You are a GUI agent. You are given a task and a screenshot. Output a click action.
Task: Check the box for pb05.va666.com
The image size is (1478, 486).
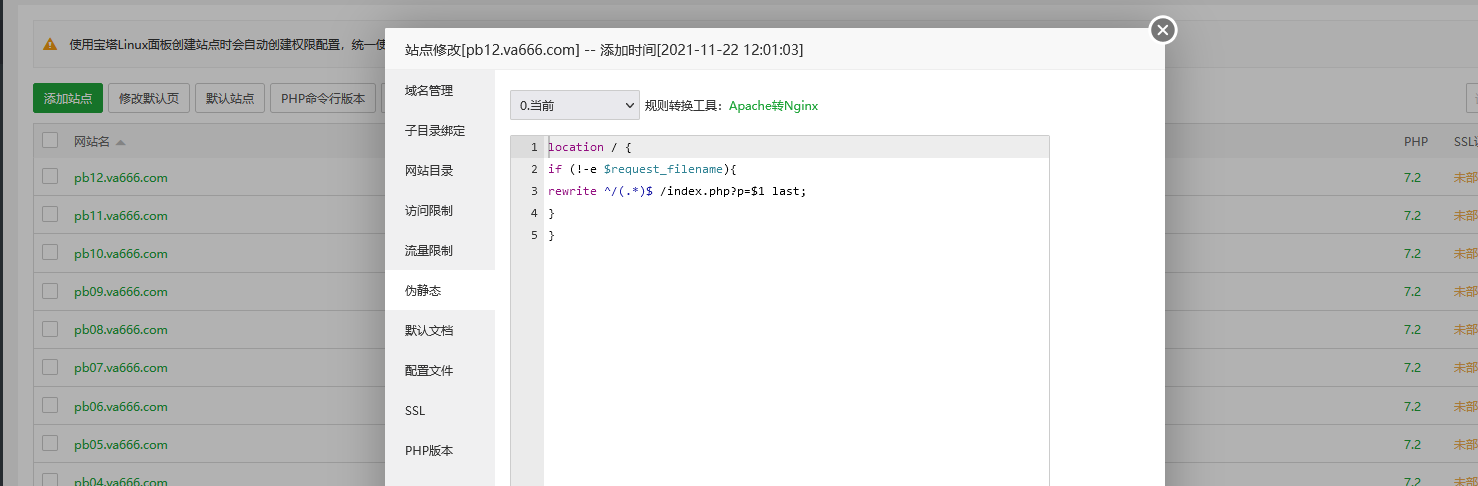(x=50, y=444)
